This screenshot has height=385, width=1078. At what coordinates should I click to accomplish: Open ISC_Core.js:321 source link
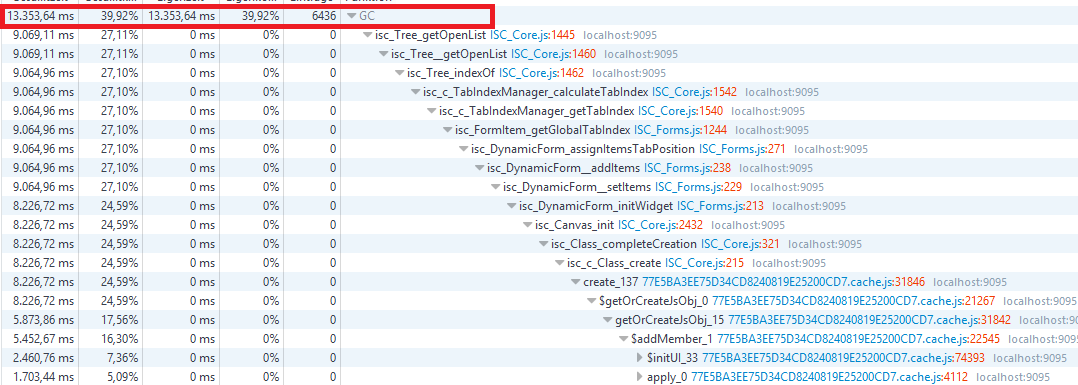coord(741,244)
